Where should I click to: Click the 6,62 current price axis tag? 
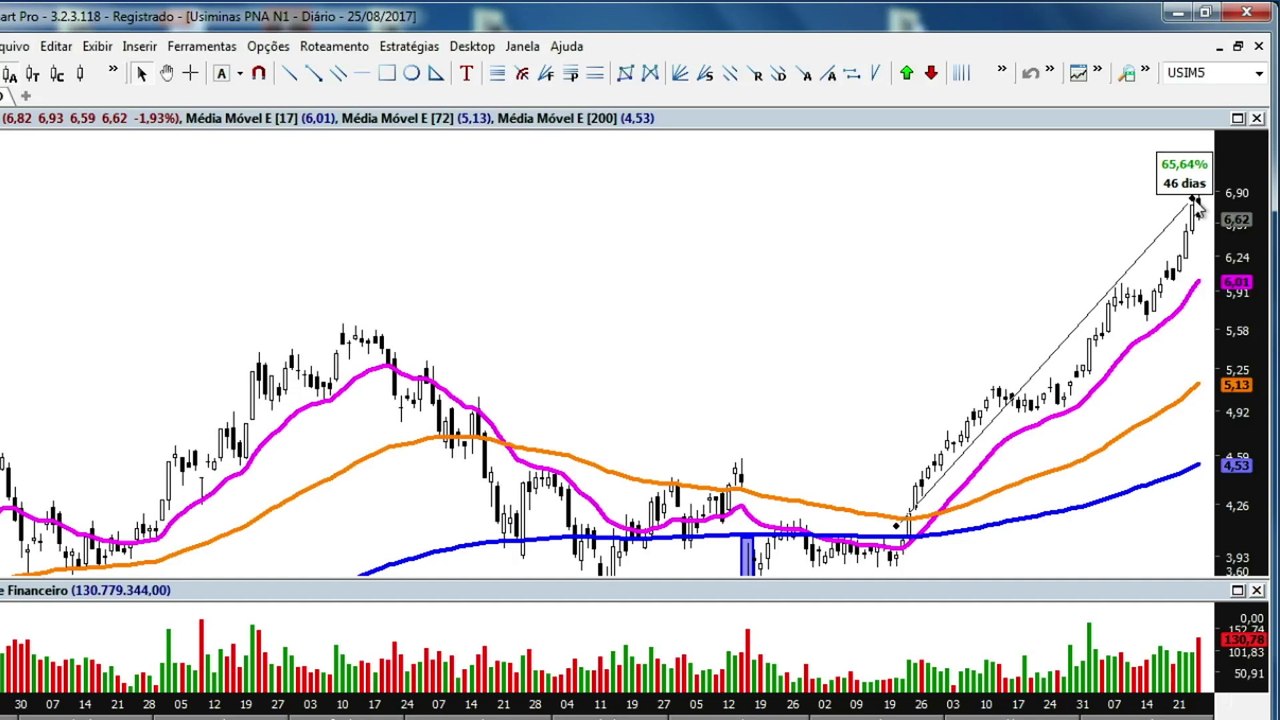[1237, 219]
